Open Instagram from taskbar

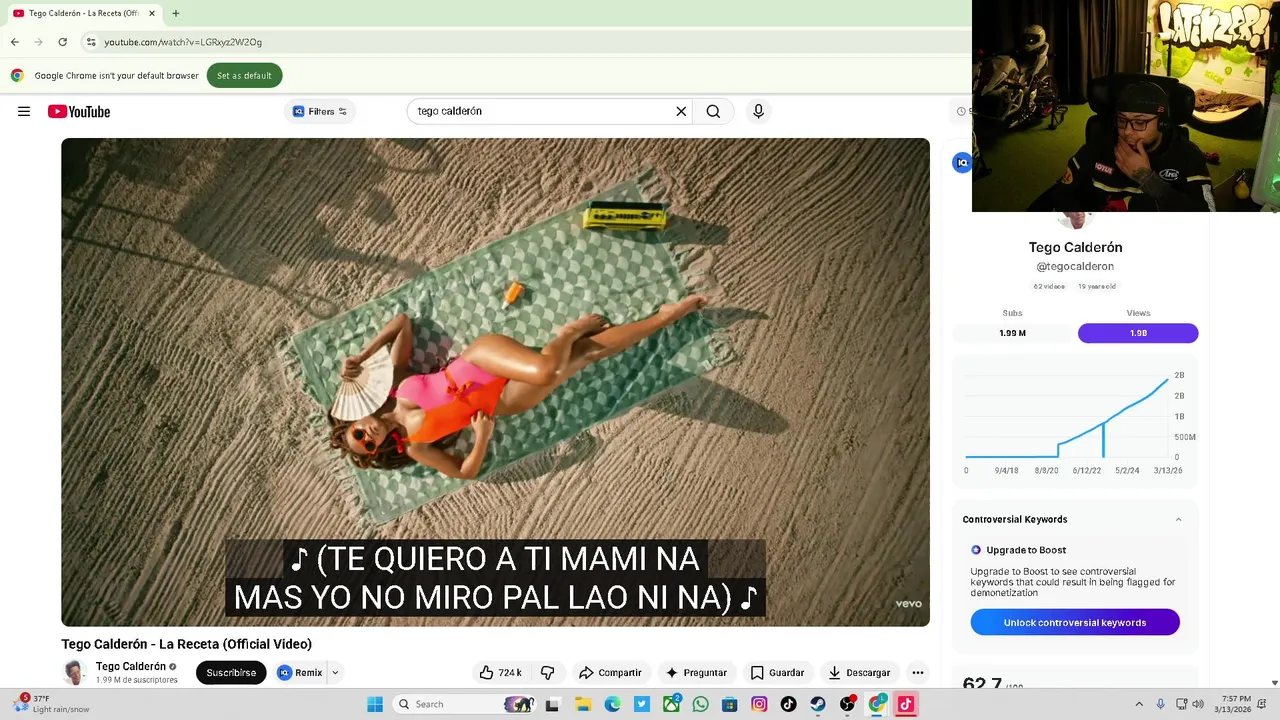759,704
